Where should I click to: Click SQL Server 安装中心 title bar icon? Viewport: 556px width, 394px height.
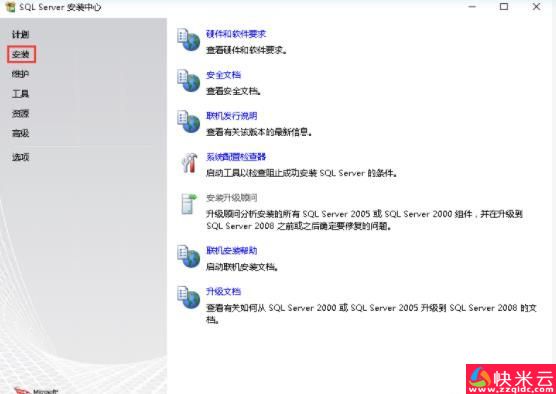[x=10, y=7]
